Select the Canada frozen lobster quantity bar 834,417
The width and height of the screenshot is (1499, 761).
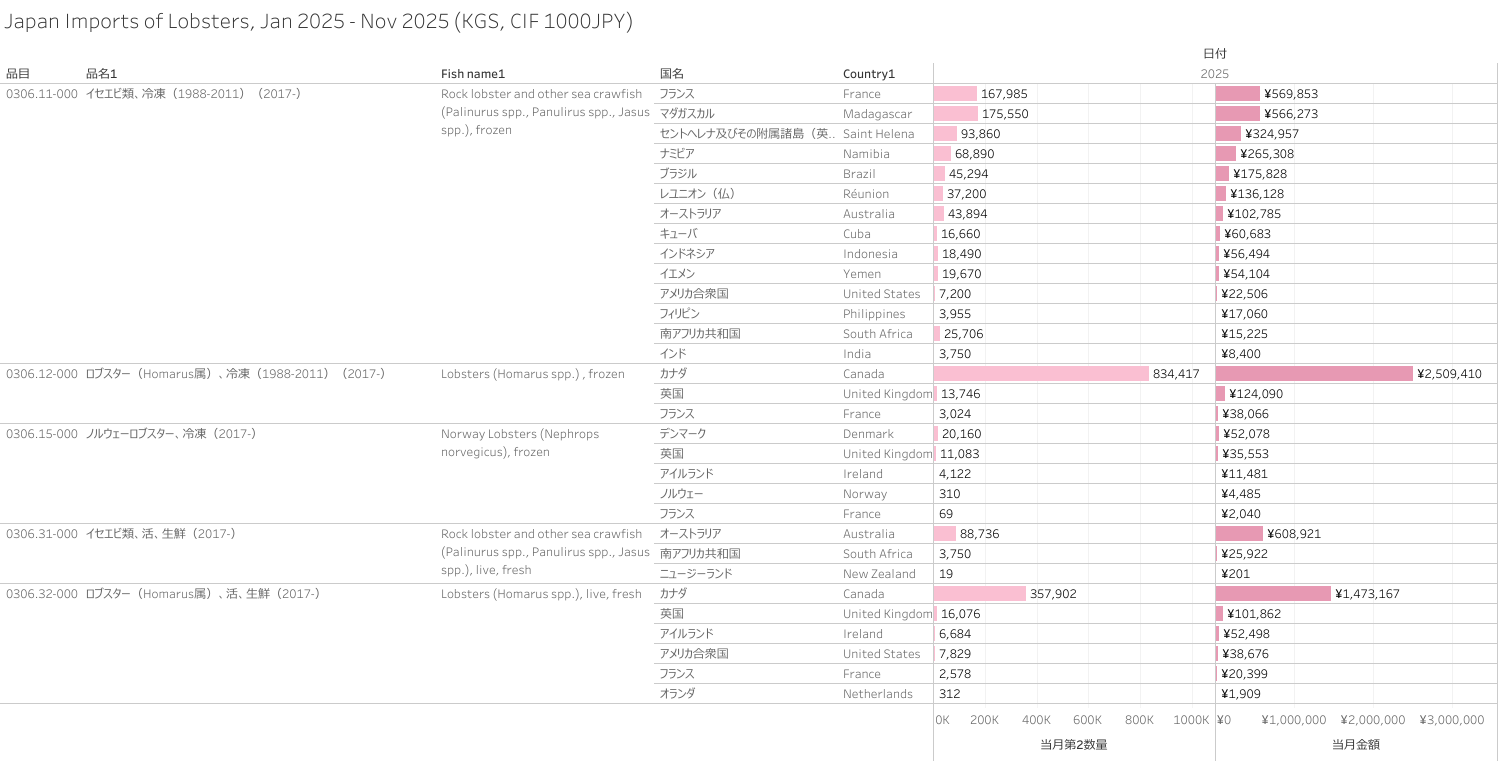click(x=1040, y=373)
